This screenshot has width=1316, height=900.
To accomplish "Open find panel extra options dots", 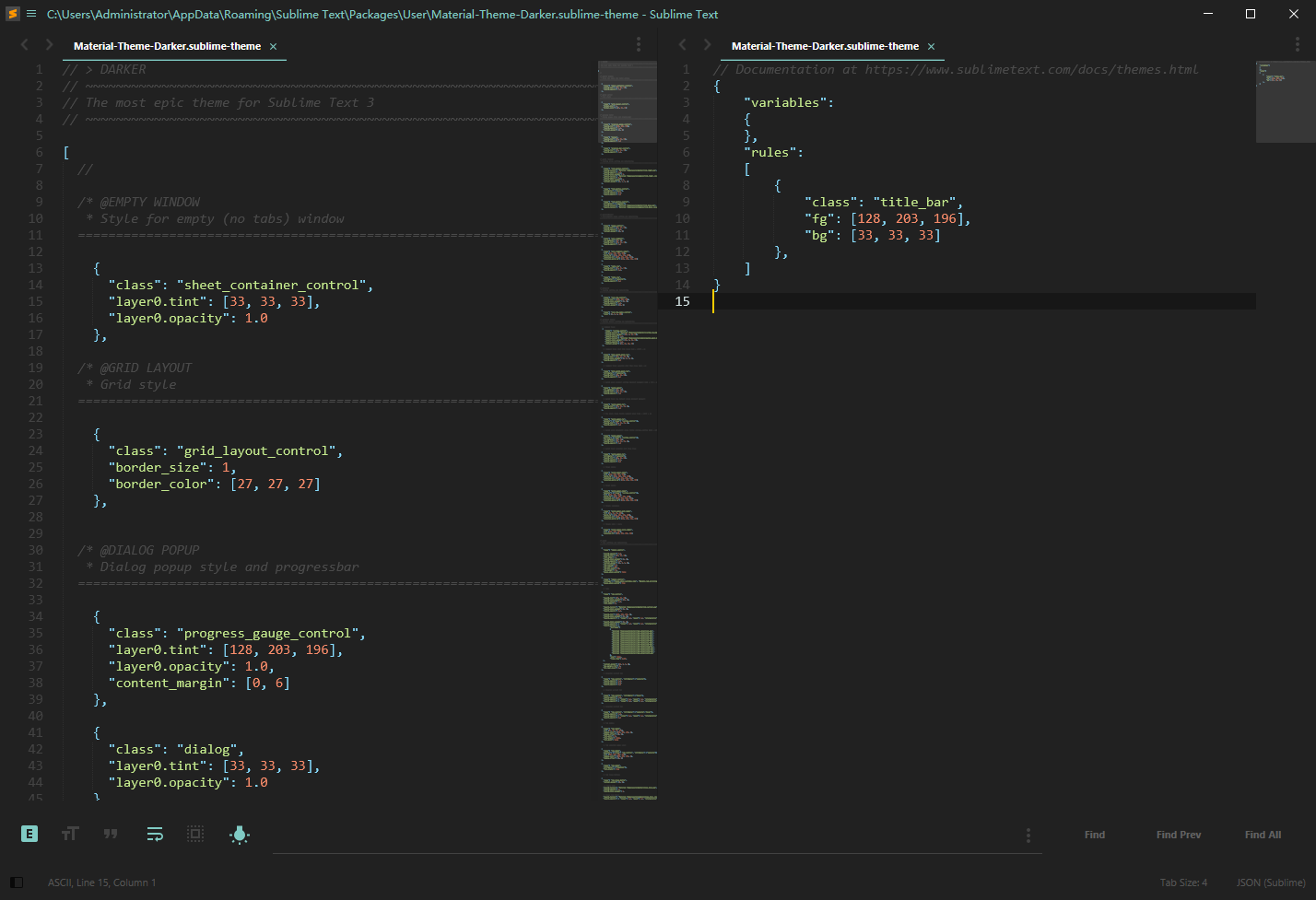I will pos(1028,835).
